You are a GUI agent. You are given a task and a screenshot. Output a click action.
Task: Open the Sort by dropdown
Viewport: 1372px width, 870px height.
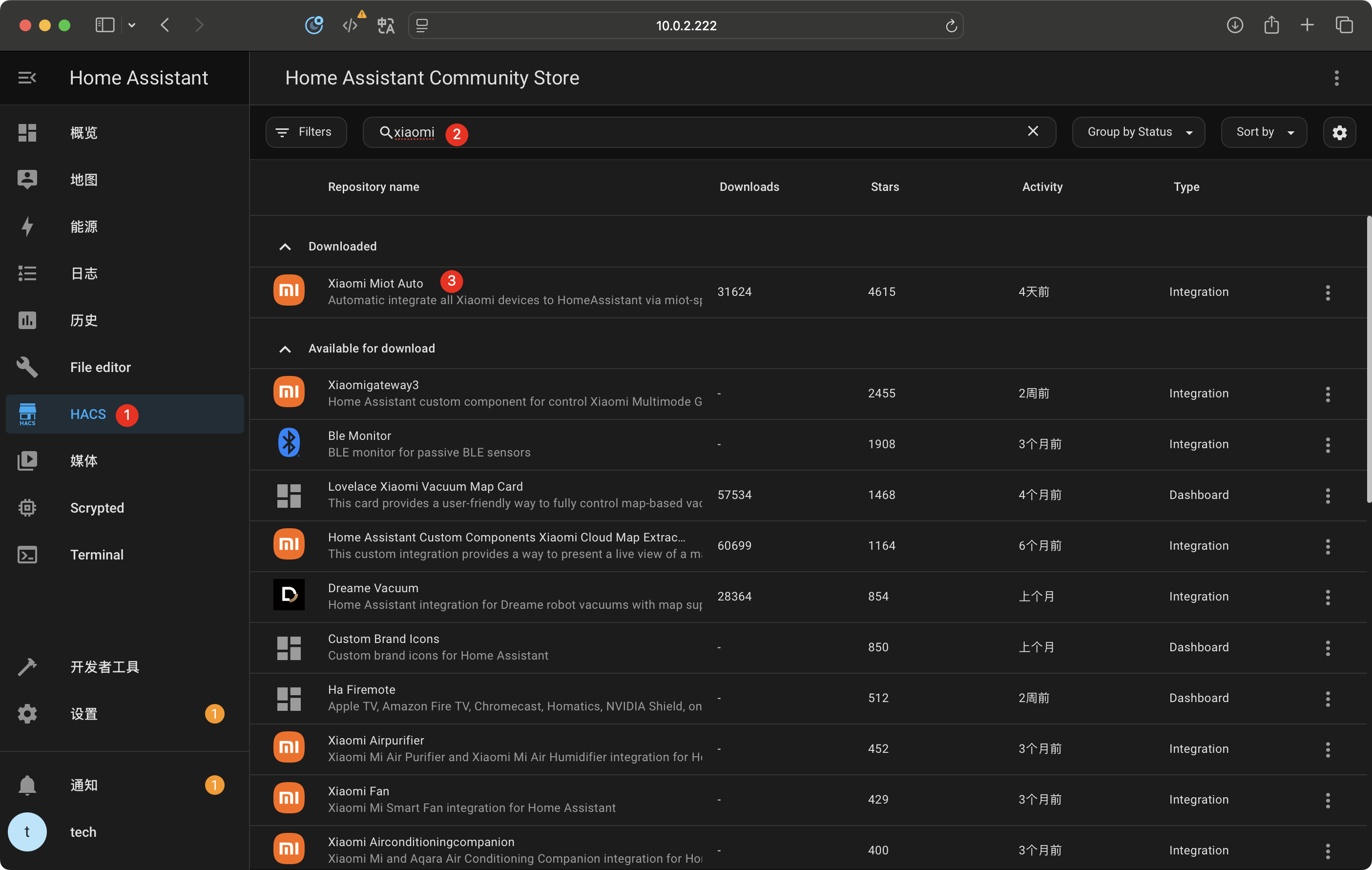(x=1264, y=132)
